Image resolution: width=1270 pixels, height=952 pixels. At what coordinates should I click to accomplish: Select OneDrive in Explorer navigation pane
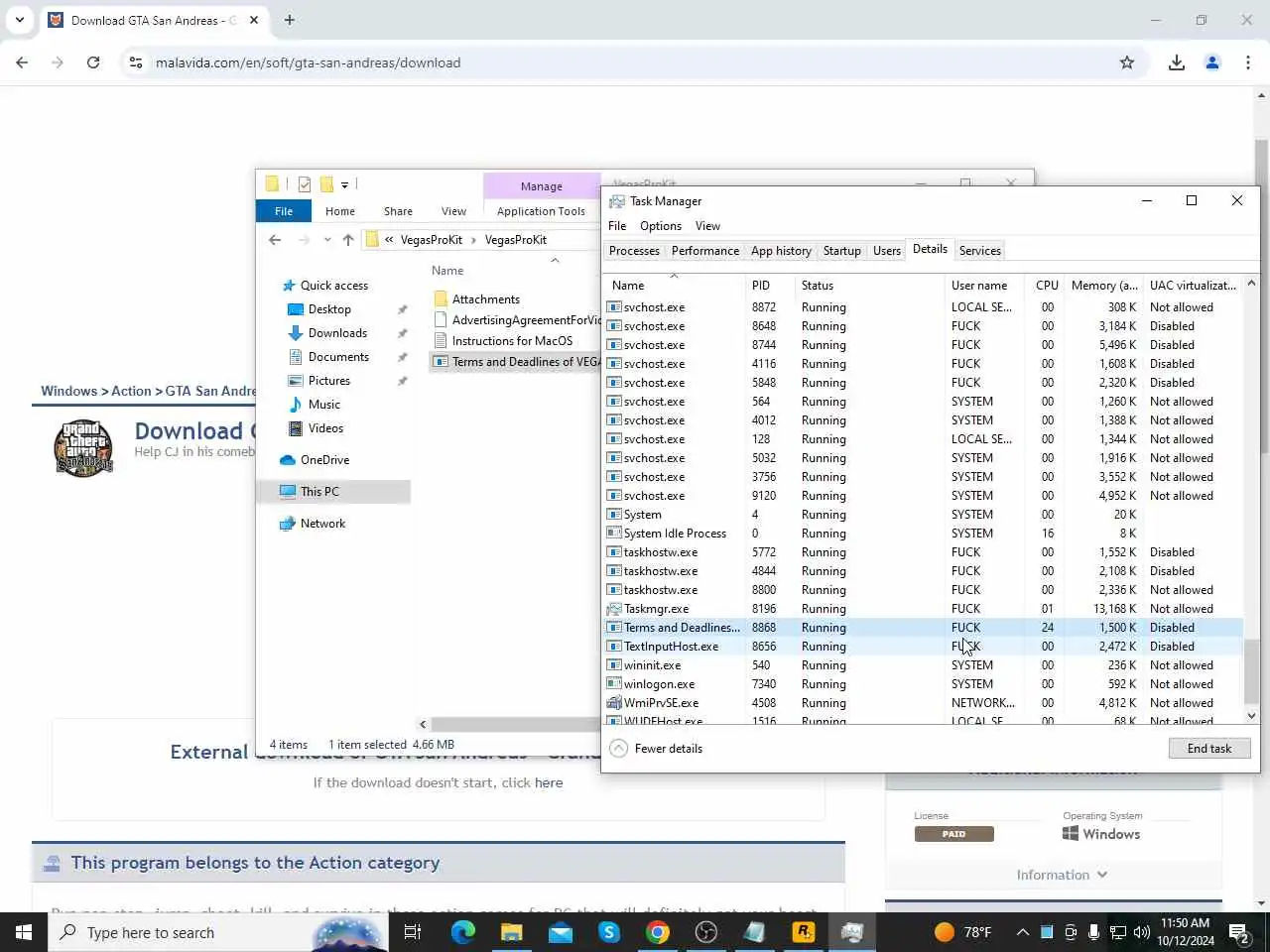click(324, 460)
